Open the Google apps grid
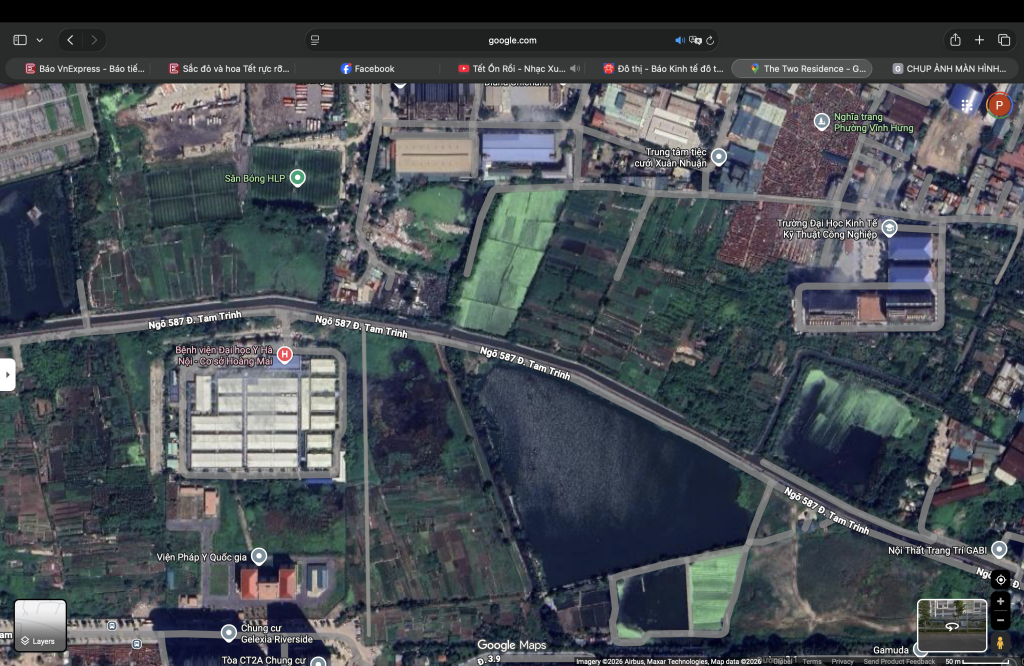The width and height of the screenshot is (1024, 666). coord(967,105)
